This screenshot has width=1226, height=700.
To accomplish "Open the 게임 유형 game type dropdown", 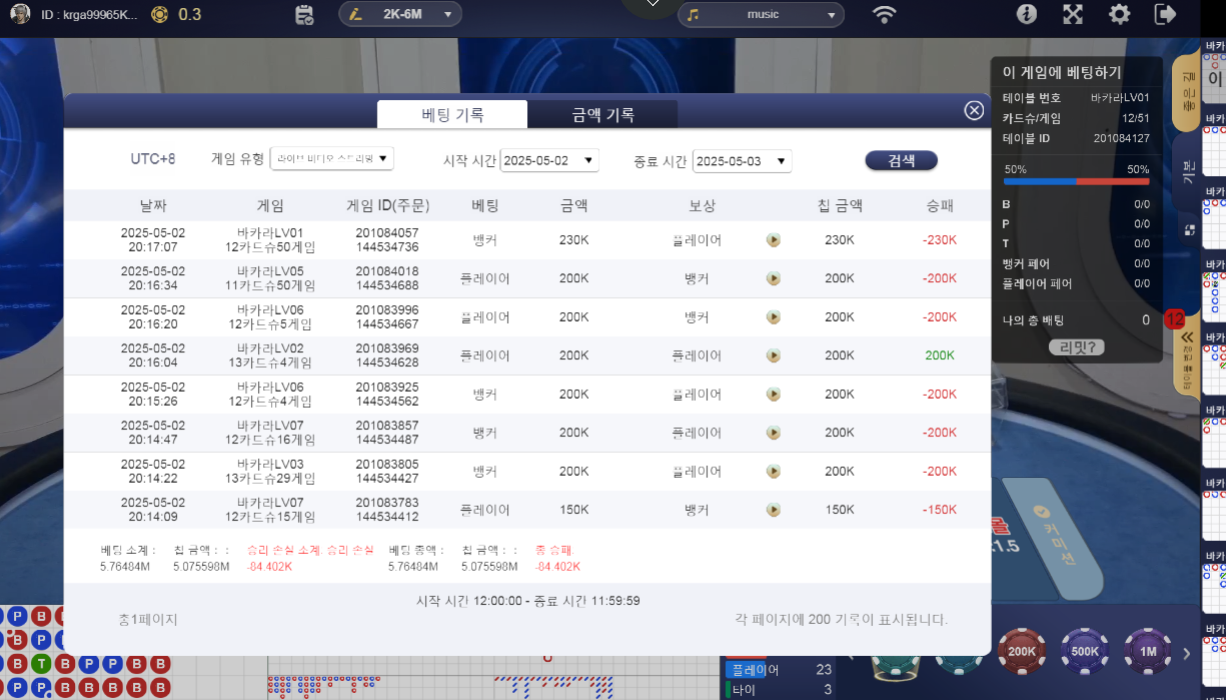I will (332, 159).
